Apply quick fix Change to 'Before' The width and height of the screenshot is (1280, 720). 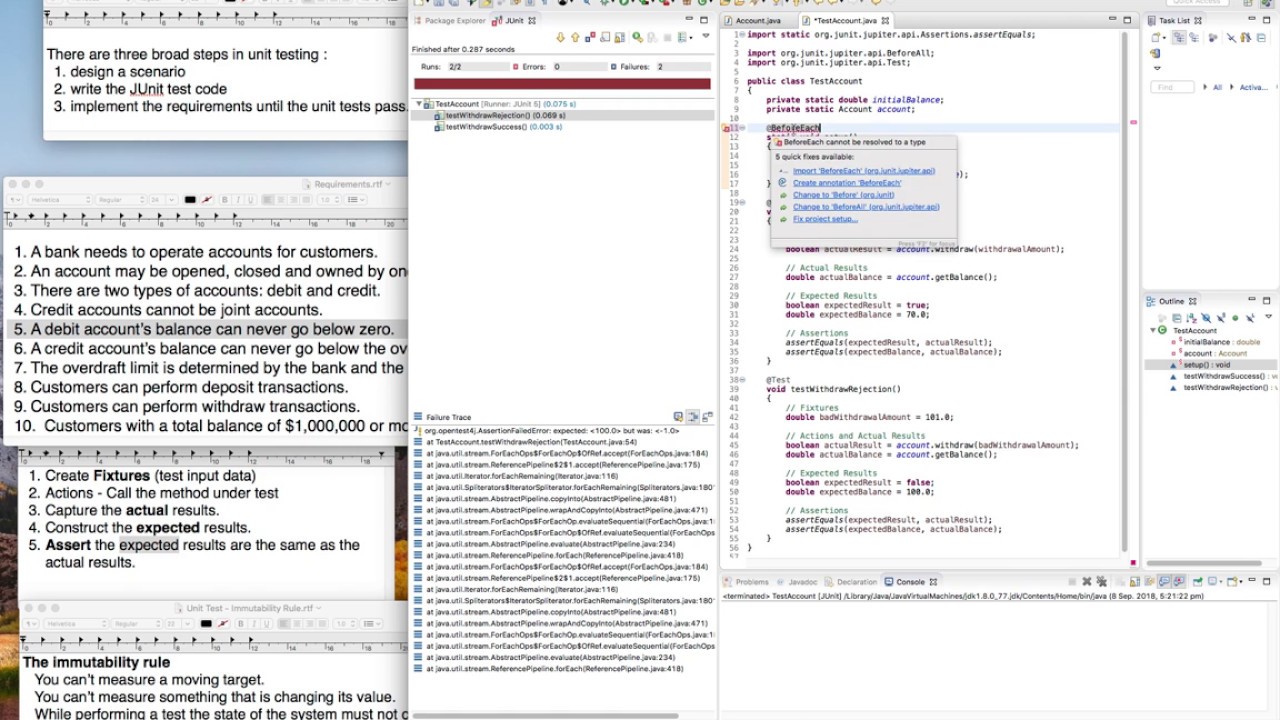pyautogui.click(x=844, y=195)
